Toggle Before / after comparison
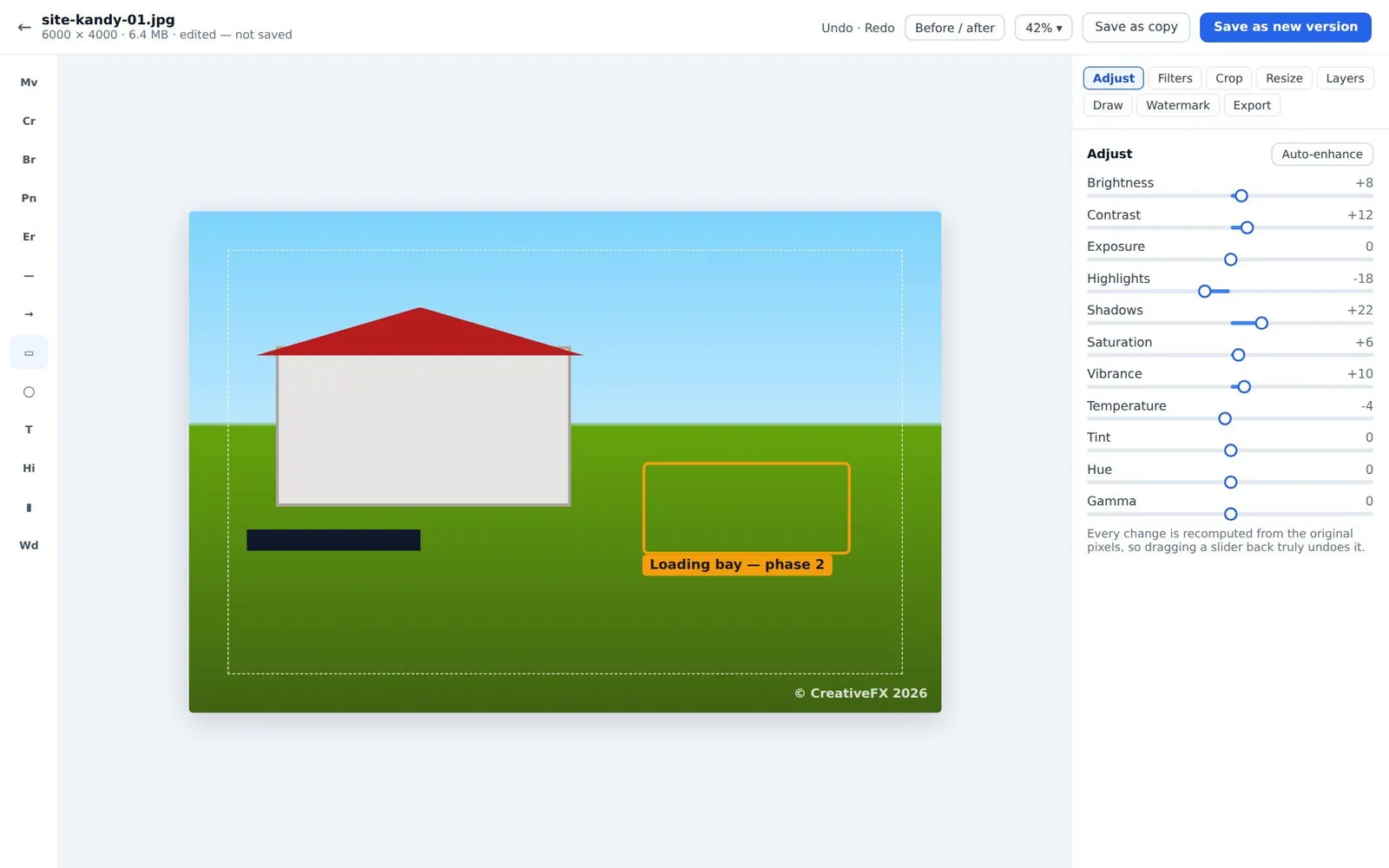The width and height of the screenshot is (1389, 868). (954, 28)
